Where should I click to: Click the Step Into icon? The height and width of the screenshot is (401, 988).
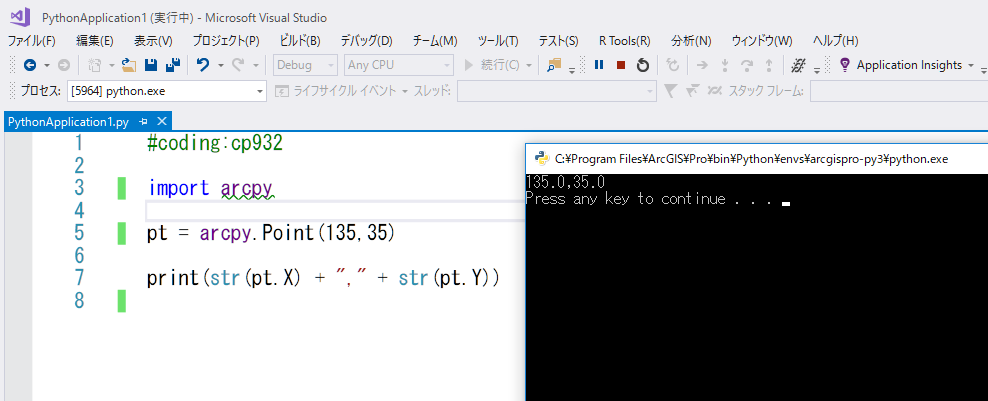pyautogui.click(x=725, y=65)
